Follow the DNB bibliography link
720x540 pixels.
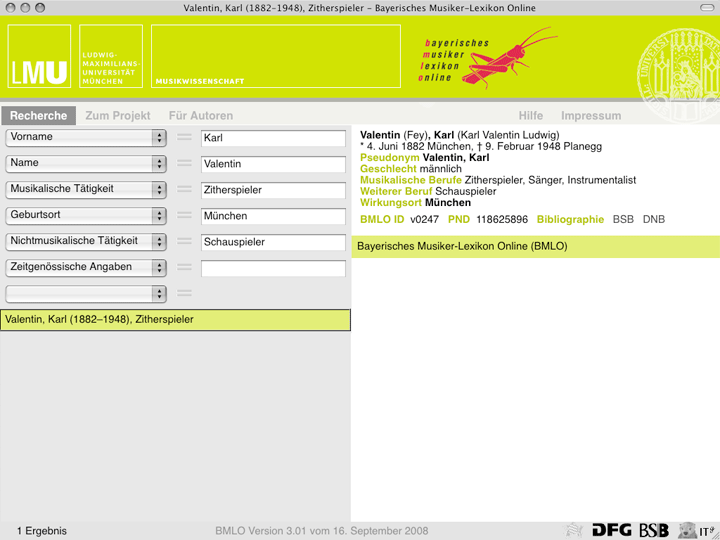pos(653,219)
